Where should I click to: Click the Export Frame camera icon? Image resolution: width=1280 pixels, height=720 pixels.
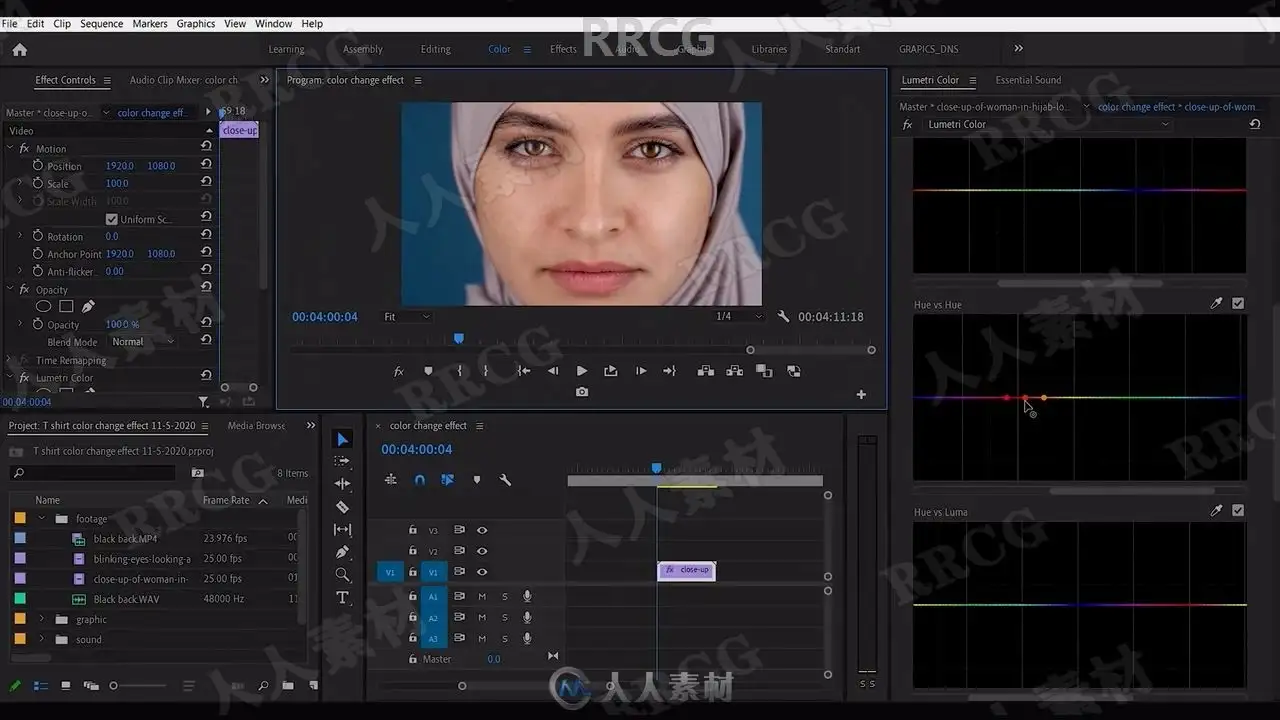click(x=582, y=392)
